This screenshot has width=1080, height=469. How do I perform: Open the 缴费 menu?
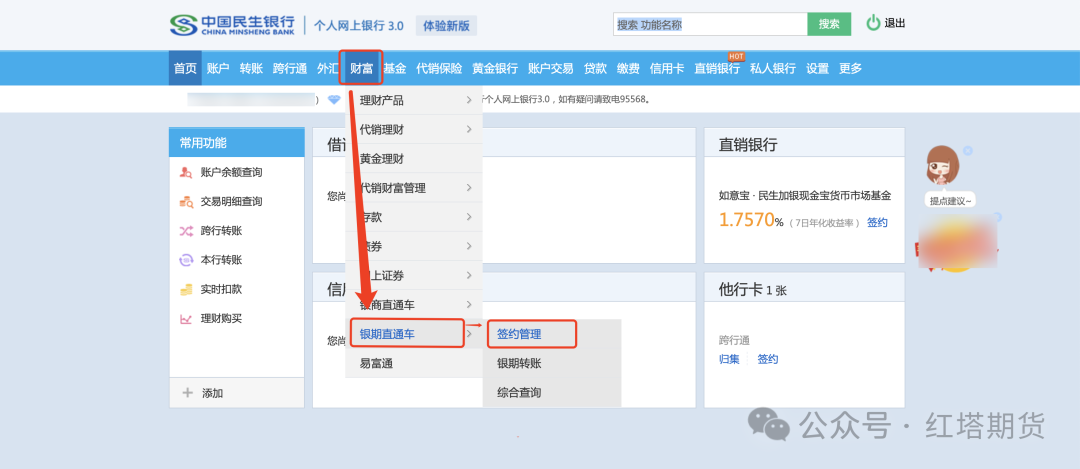628,68
